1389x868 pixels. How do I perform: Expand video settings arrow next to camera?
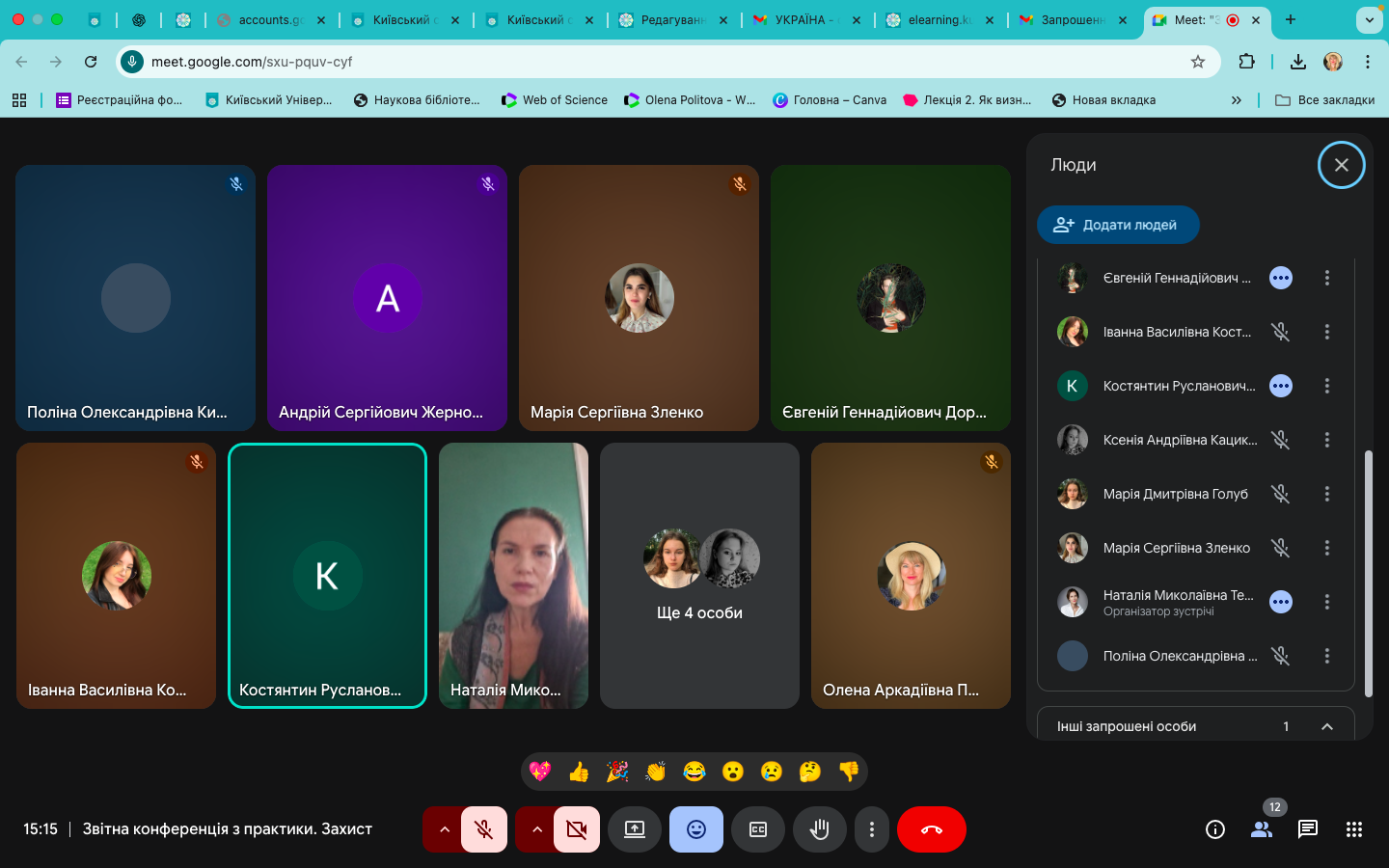click(x=536, y=829)
